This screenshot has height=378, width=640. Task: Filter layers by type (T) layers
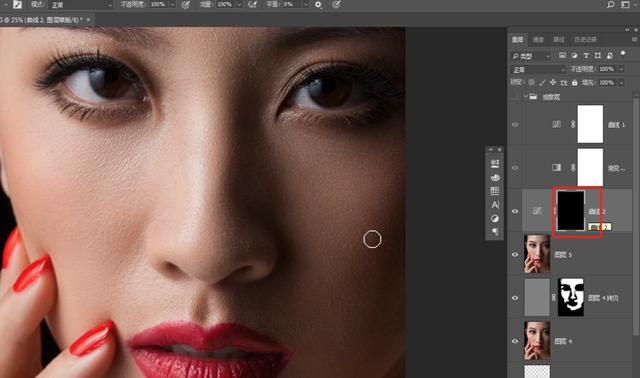(x=586, y=56)
